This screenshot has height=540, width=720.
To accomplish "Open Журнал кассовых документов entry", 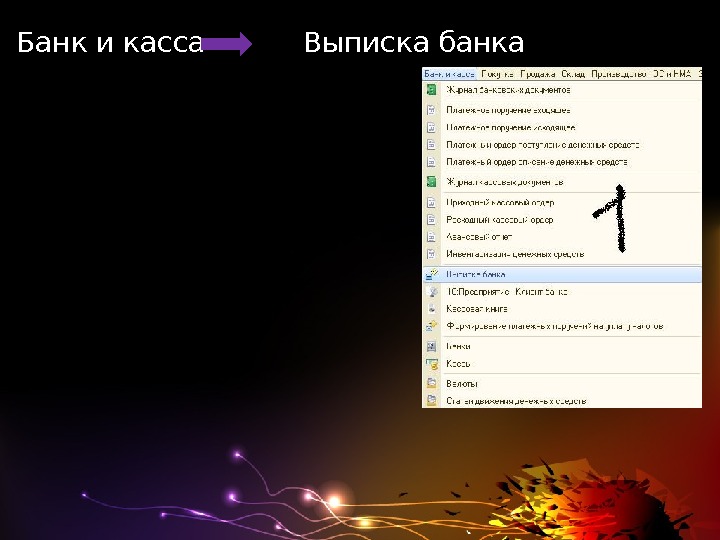I will pyautogui.click(x=505, y=182).
